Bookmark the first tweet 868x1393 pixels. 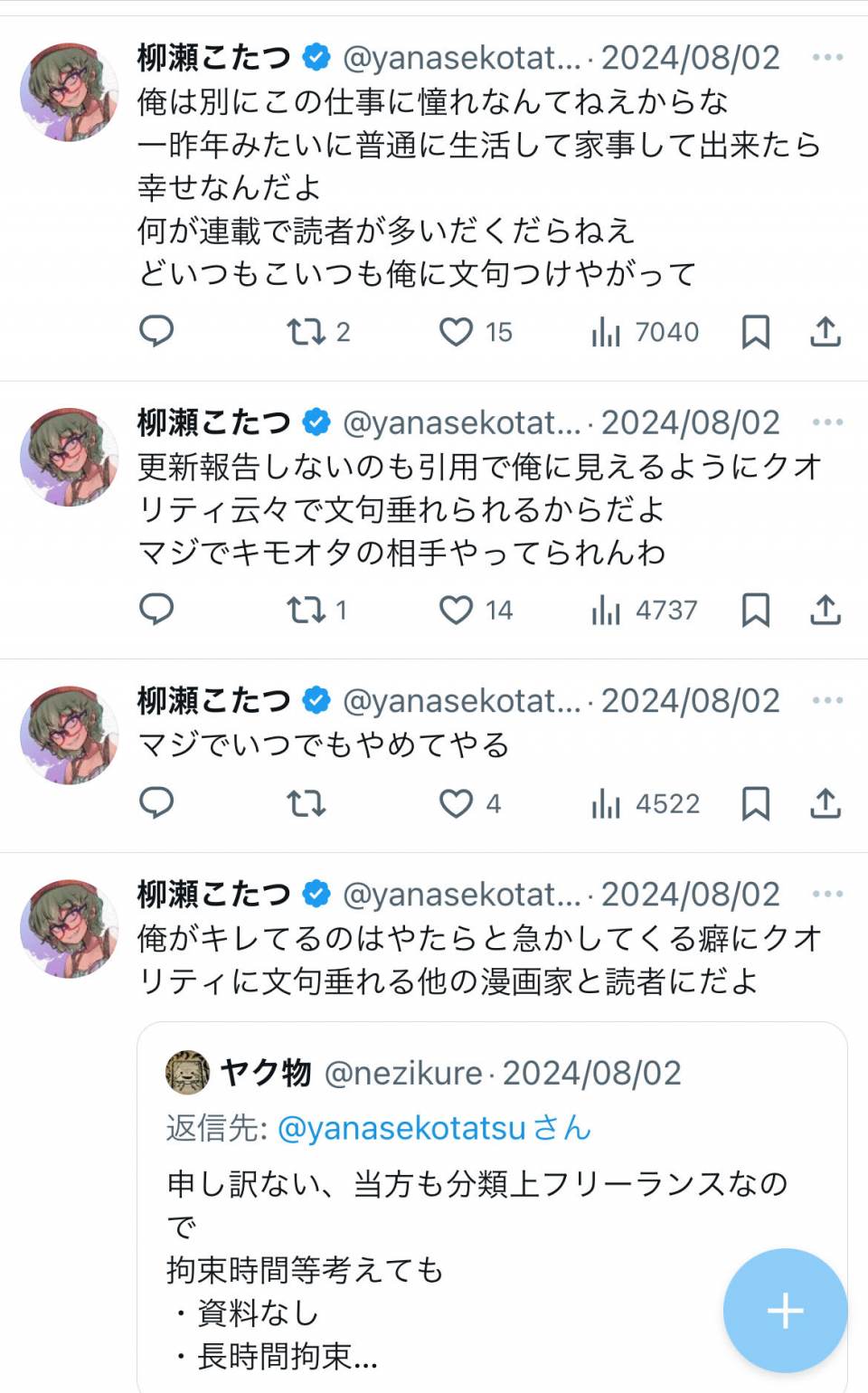click(755, 332)
